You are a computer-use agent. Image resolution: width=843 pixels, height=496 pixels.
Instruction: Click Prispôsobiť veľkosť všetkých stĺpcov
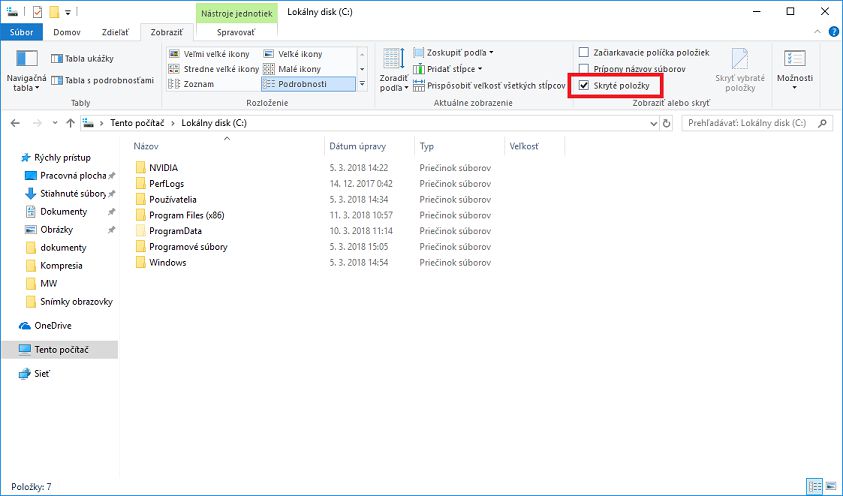tap(489, 85)
